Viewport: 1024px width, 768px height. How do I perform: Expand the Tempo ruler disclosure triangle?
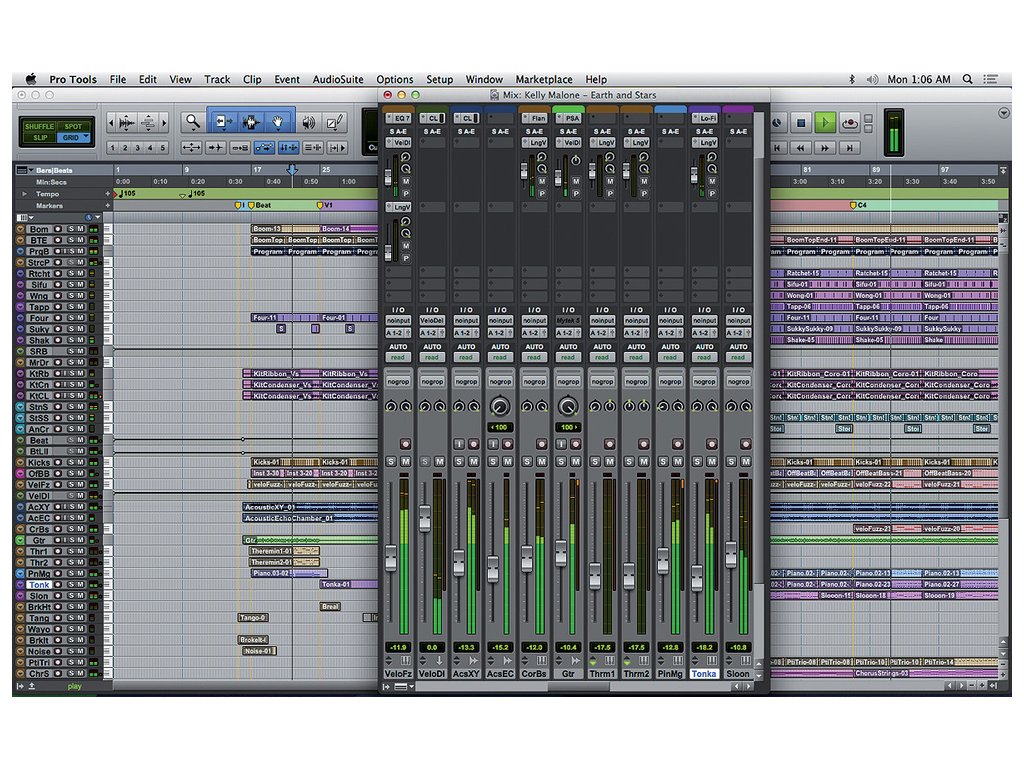click(x=25, y=194)
